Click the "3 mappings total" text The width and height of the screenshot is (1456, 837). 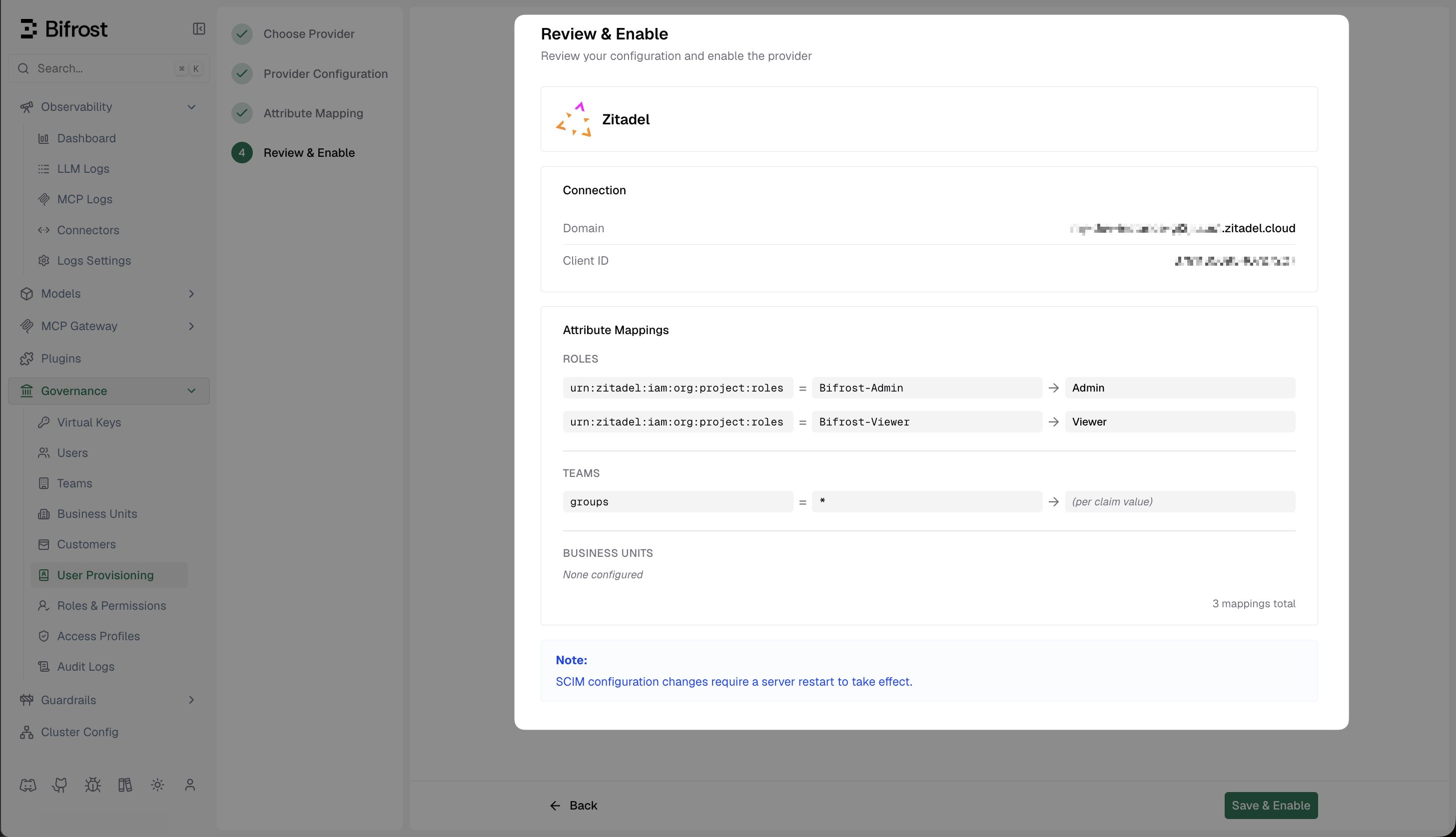point(1254,604)
